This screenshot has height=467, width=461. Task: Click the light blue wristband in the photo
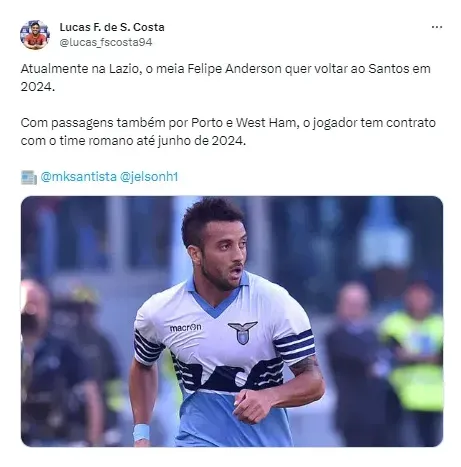pos(141,432)
